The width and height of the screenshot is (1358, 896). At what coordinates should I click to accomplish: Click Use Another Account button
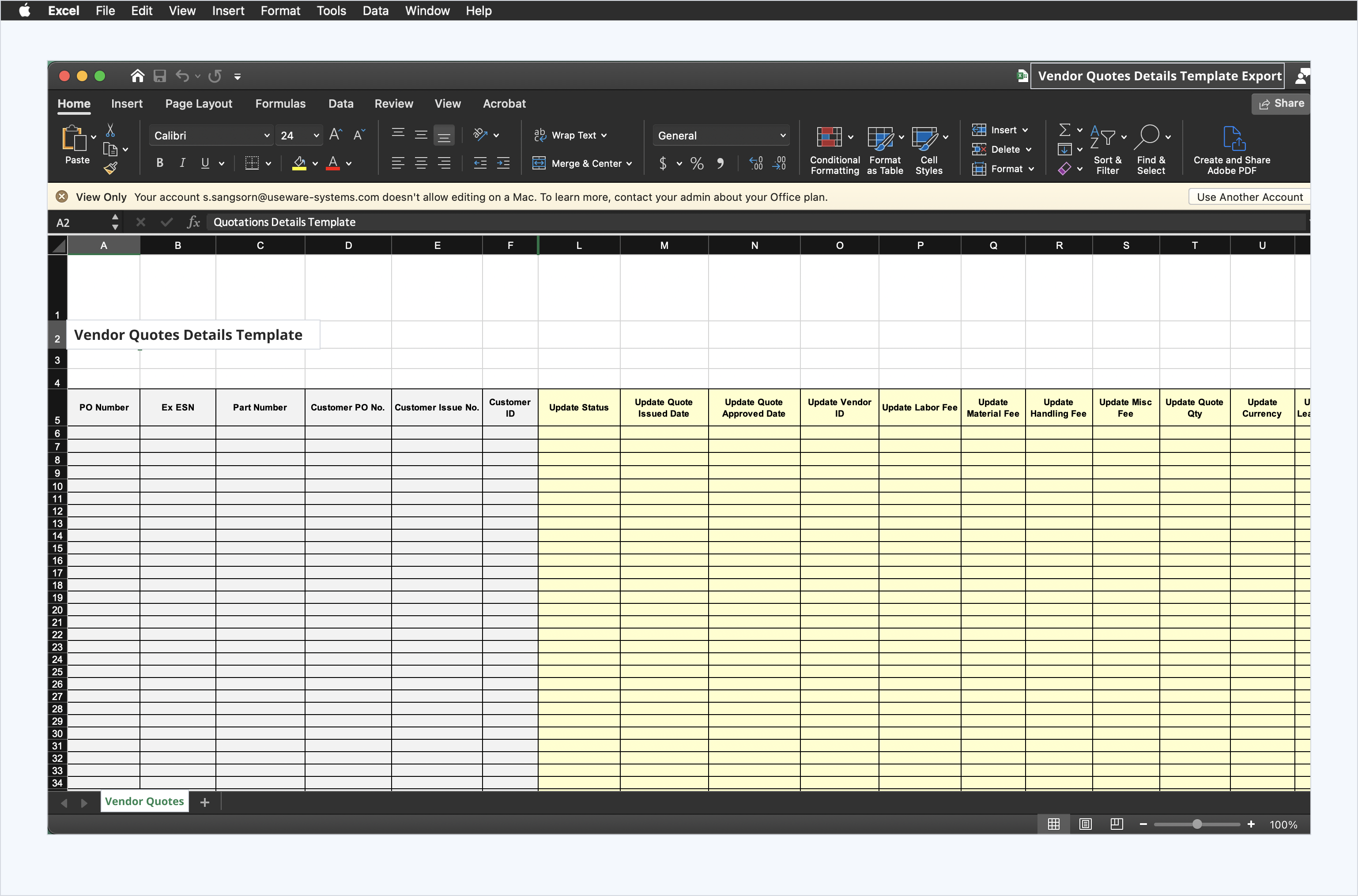coord(1249,197)
